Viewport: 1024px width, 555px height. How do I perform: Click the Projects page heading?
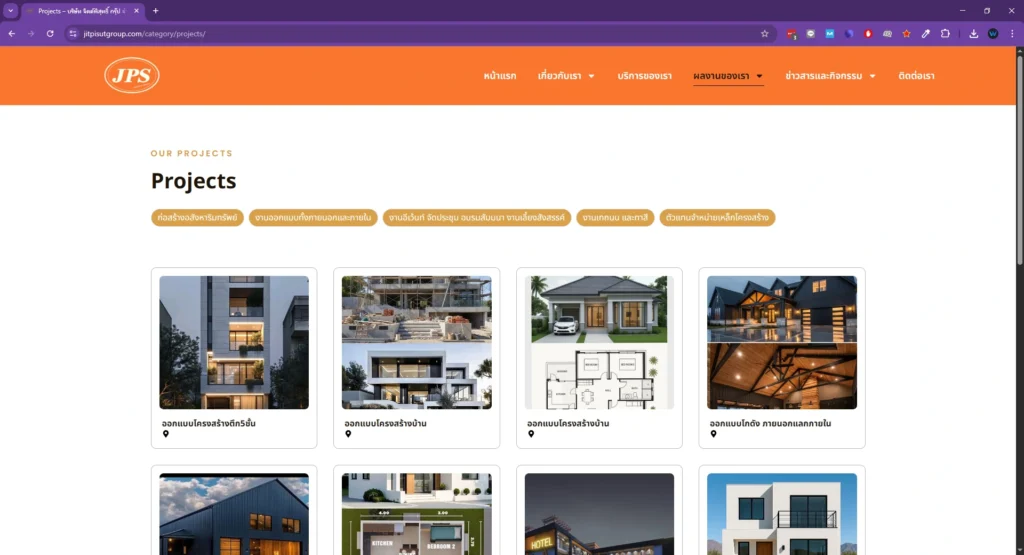click(x=193, y=181)
